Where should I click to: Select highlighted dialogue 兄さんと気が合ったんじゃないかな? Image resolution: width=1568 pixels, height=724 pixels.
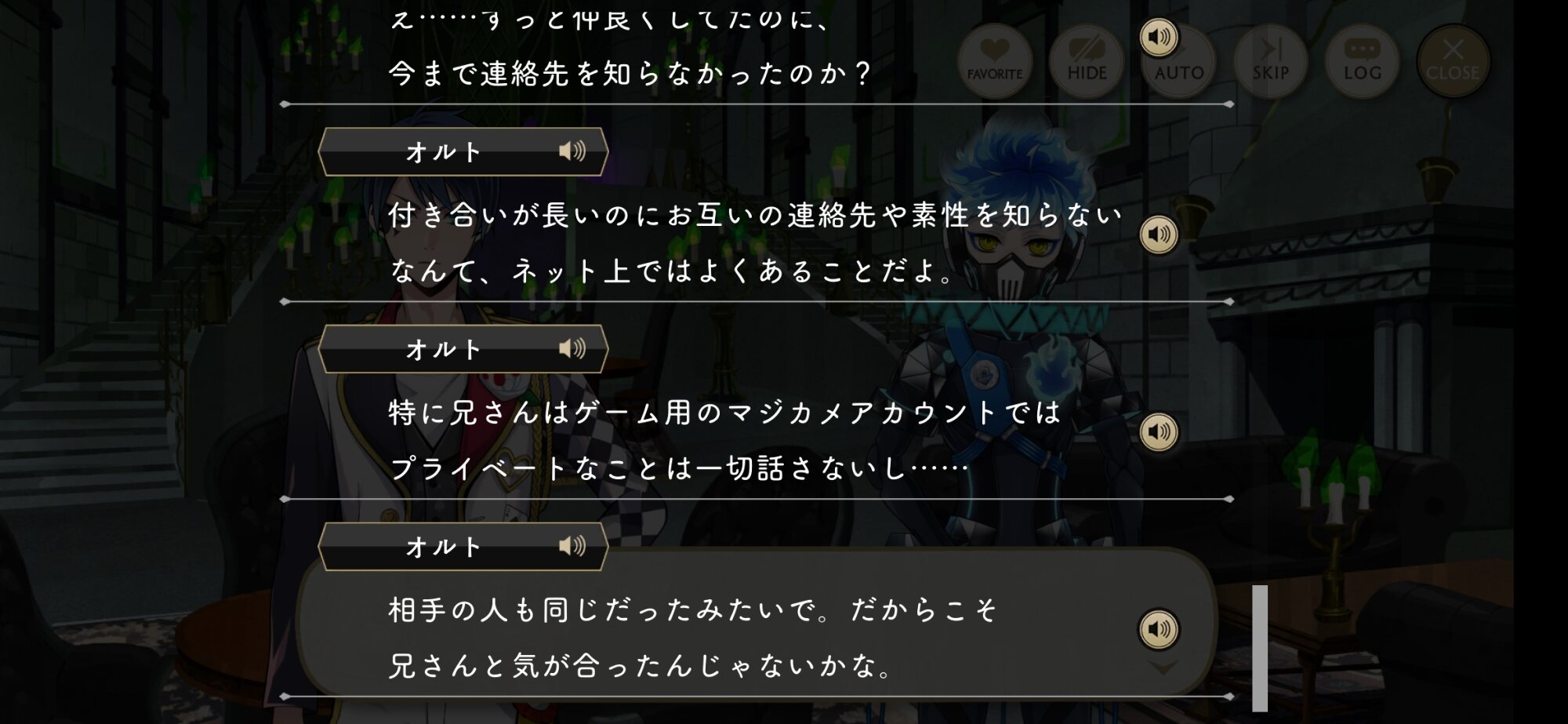point(641,666)
